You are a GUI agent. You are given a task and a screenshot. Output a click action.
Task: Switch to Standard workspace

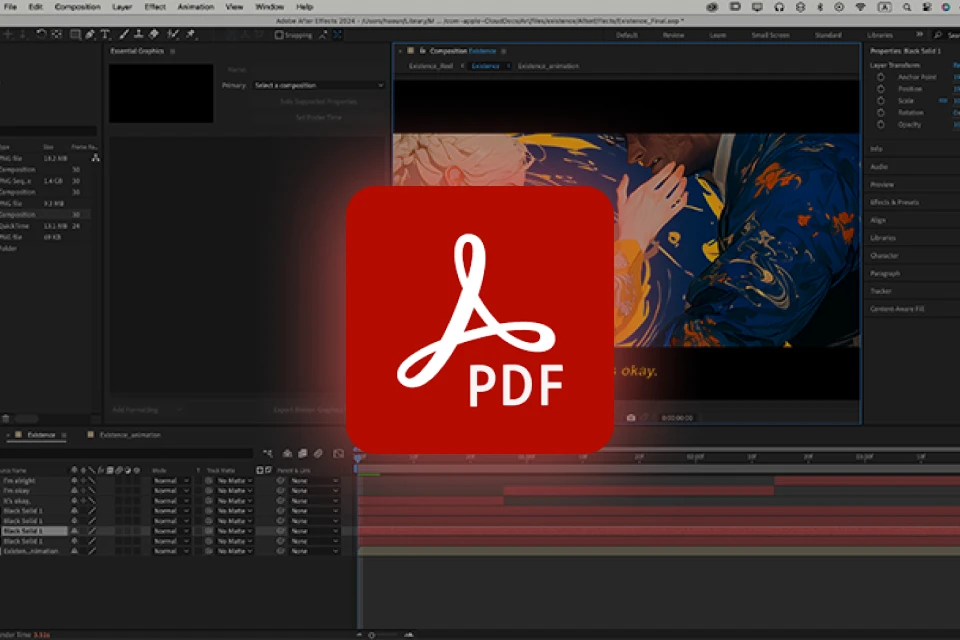tap(828, 35)
